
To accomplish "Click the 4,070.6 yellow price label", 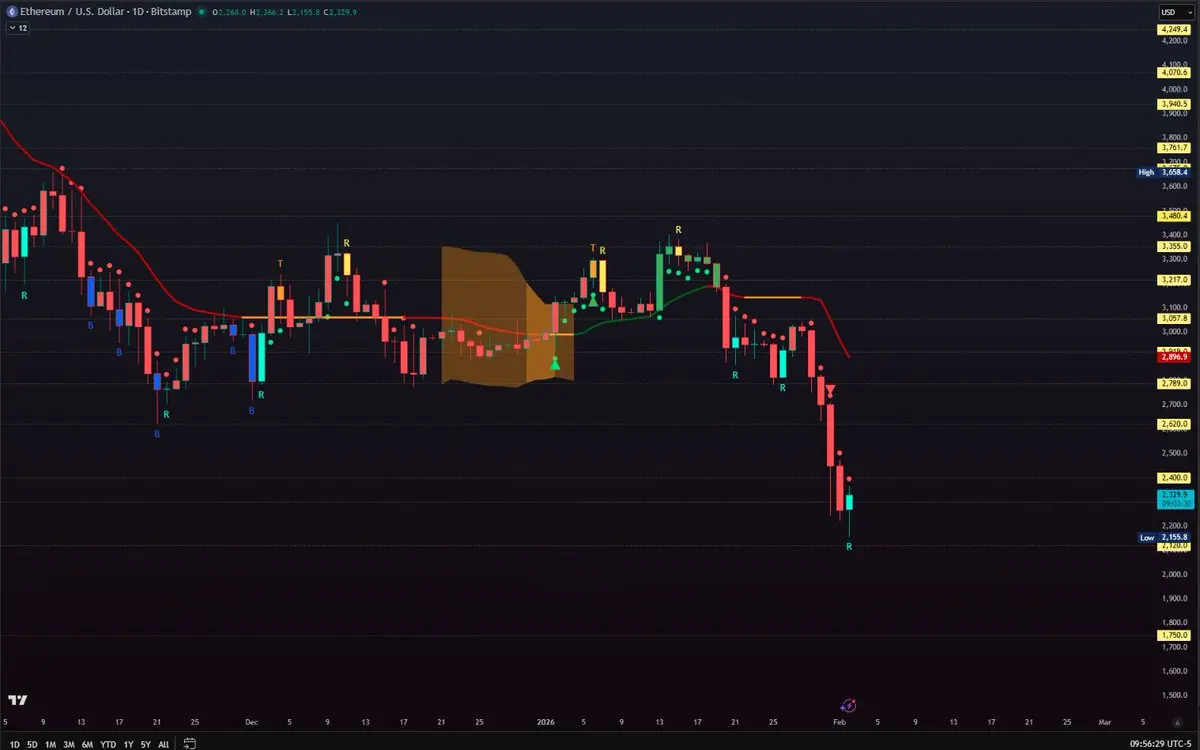I will pyautogui.click(x=1173, y=72).
